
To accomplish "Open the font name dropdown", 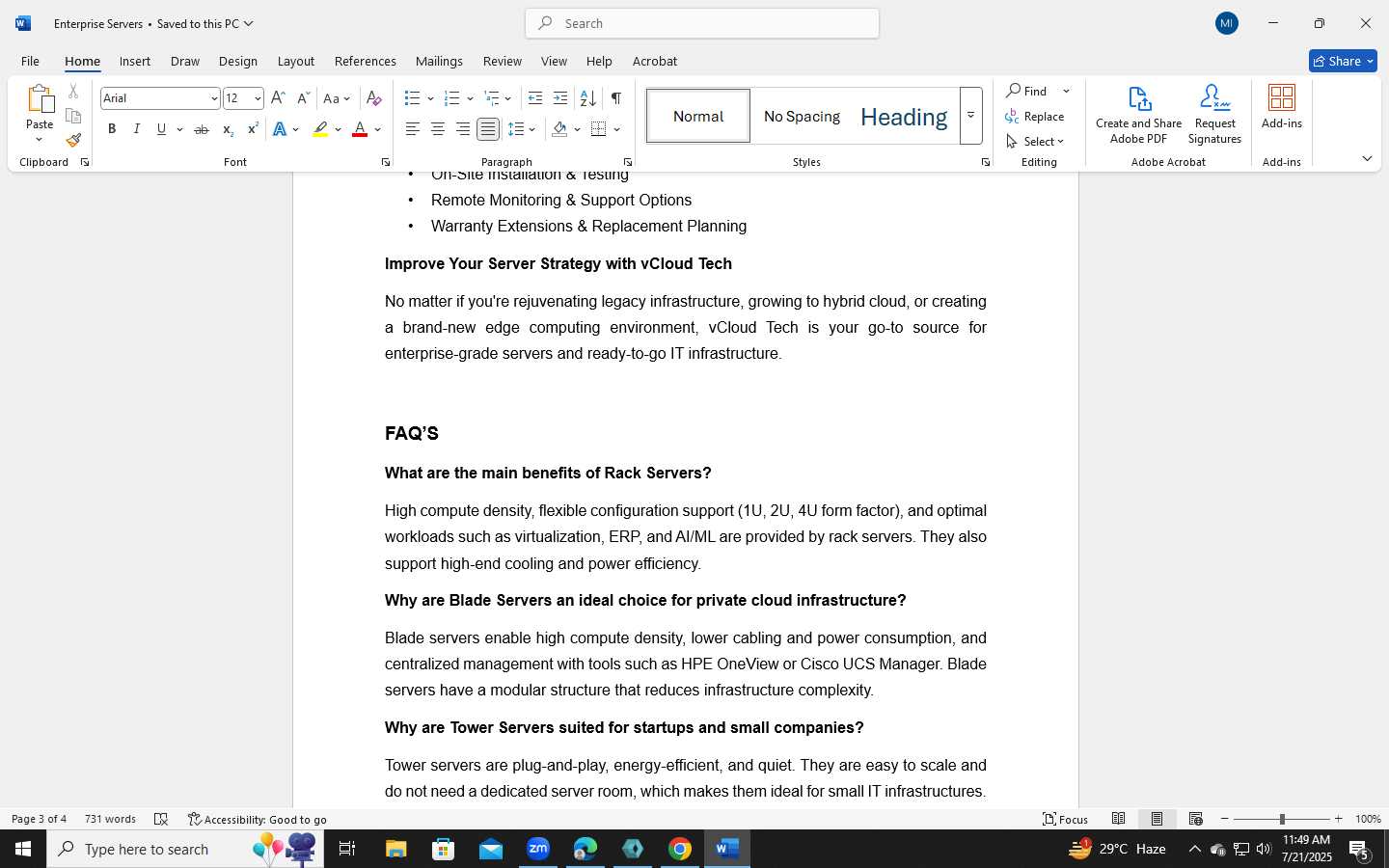I will tap(214, 98).
